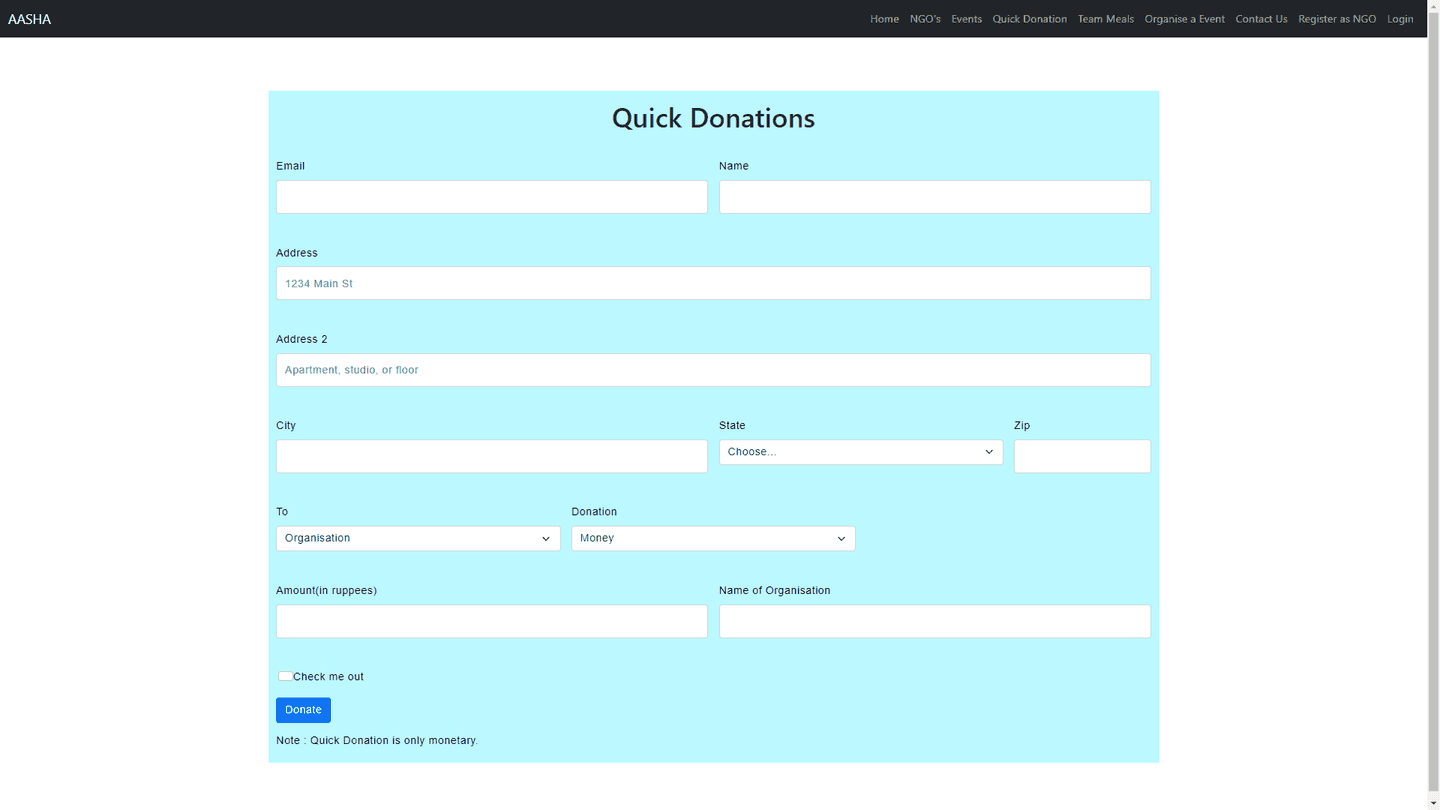Click the Address 2 apartment field

713,370
